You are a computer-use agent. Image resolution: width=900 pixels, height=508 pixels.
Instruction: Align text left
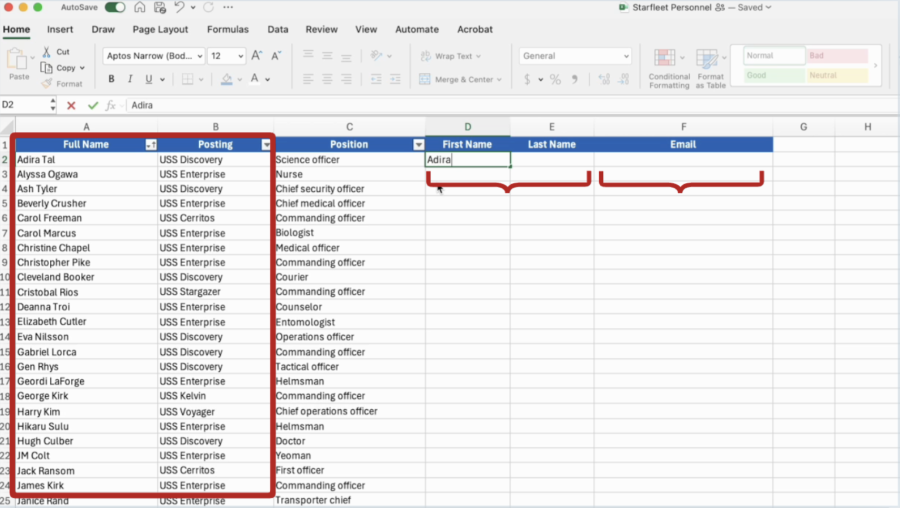pyautogui.click(x=308, y=79)
